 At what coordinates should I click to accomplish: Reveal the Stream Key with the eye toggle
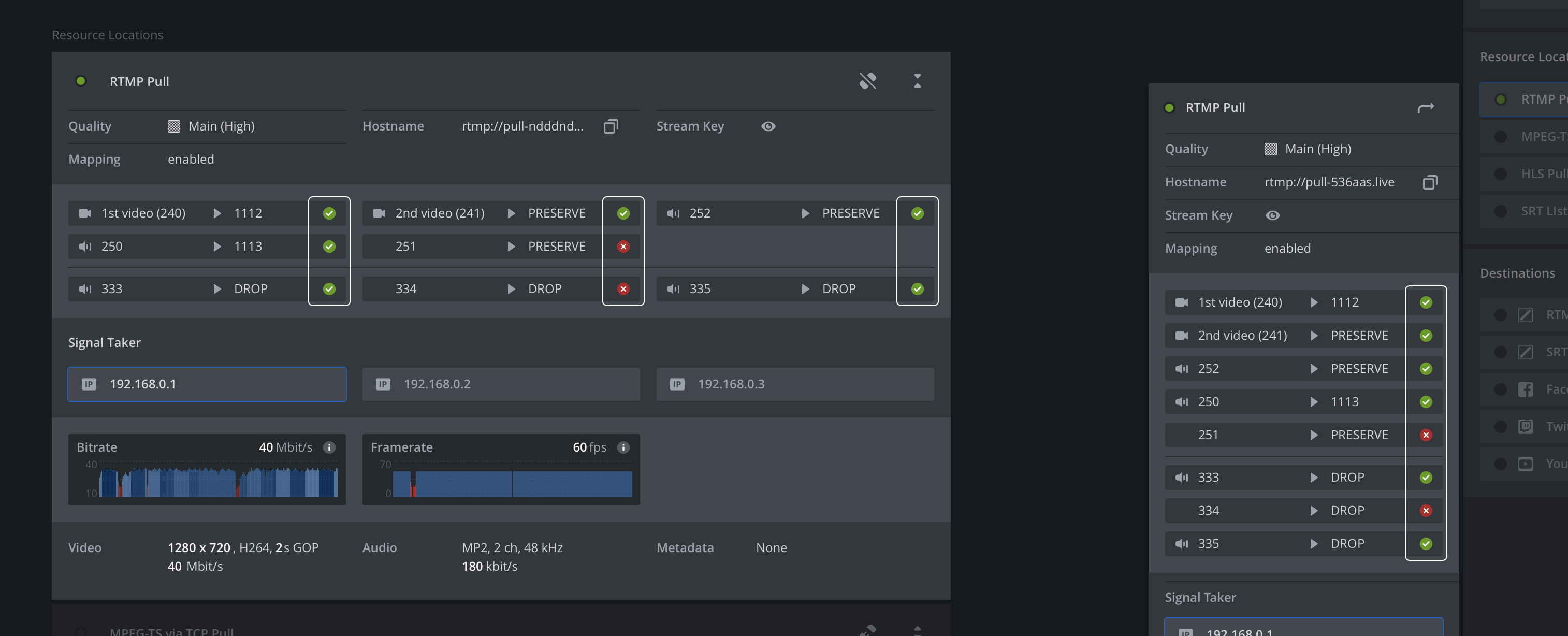[769, 126]
